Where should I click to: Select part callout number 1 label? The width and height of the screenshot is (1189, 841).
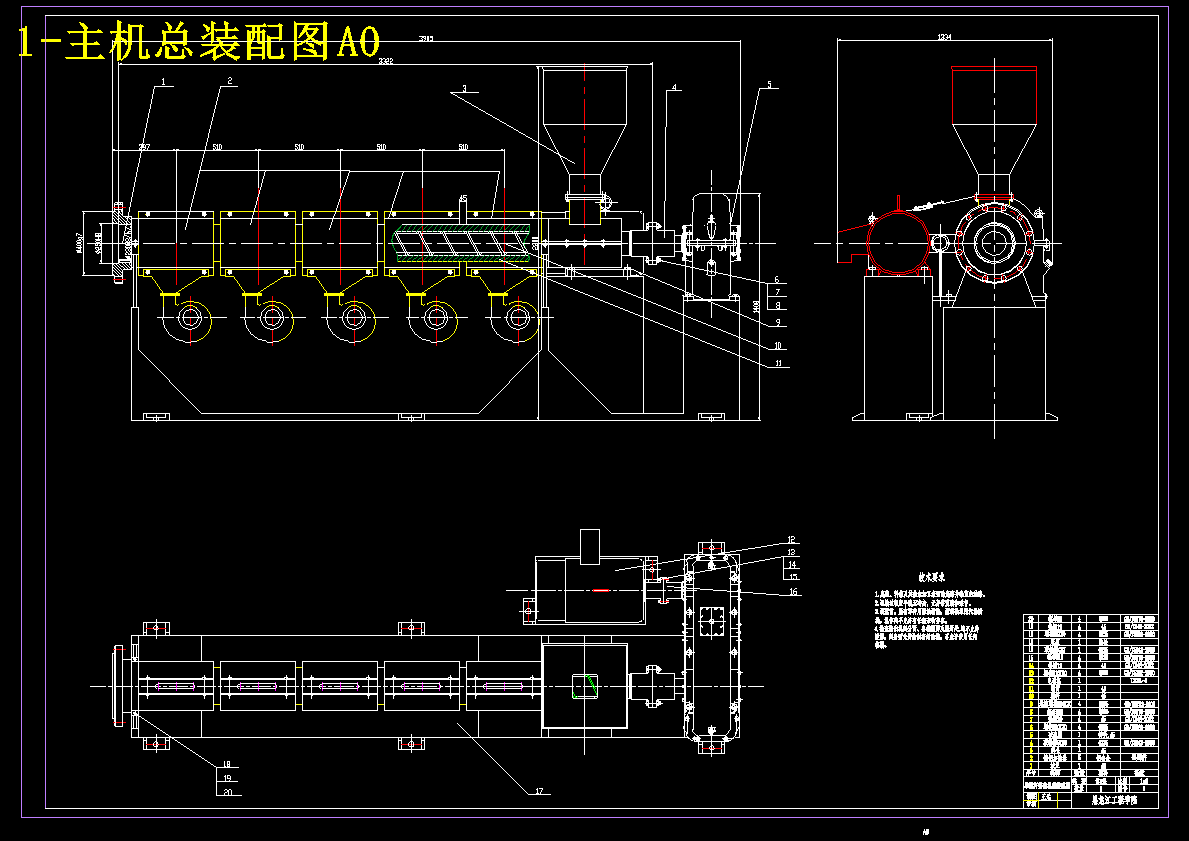click(x=163, y=81)
